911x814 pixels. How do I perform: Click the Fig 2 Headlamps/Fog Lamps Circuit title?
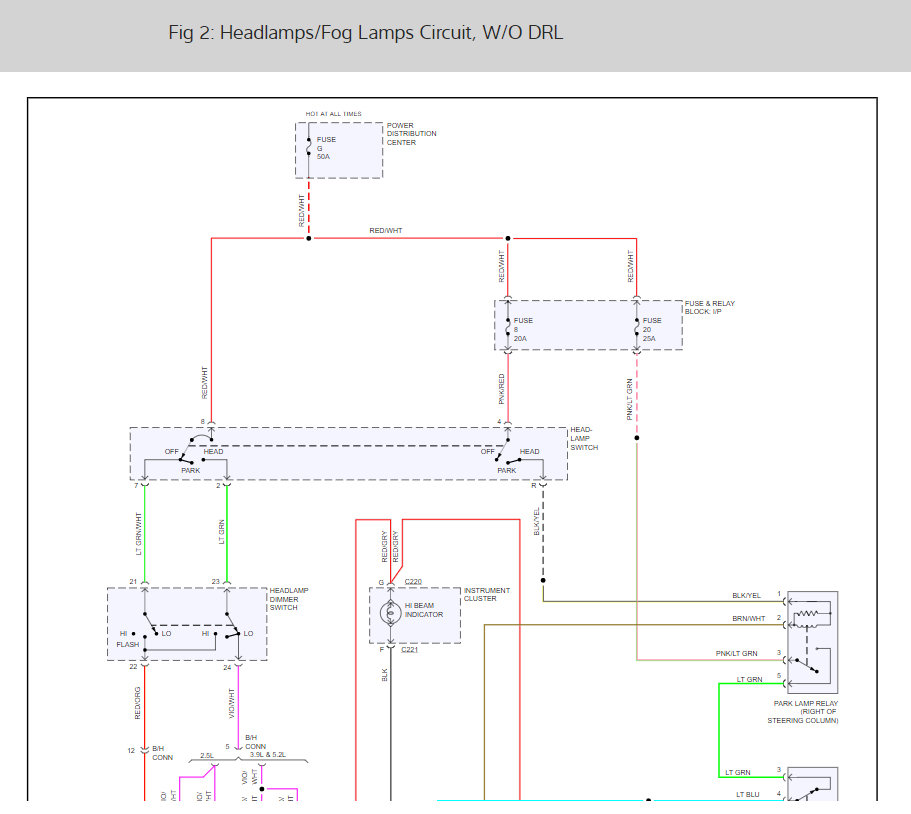coord(365,33)
